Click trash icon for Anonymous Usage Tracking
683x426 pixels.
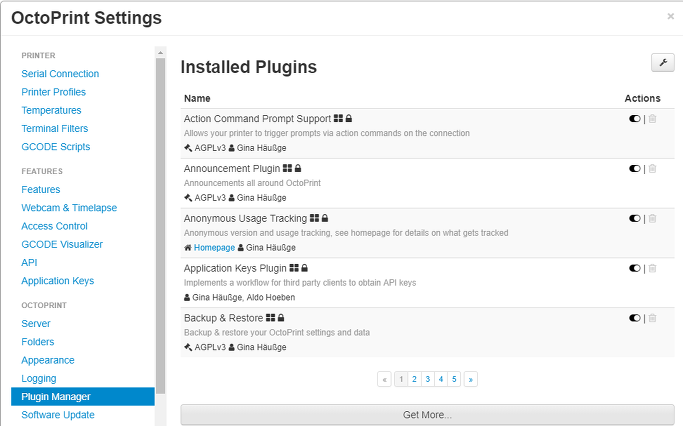(x=652, y=218)
